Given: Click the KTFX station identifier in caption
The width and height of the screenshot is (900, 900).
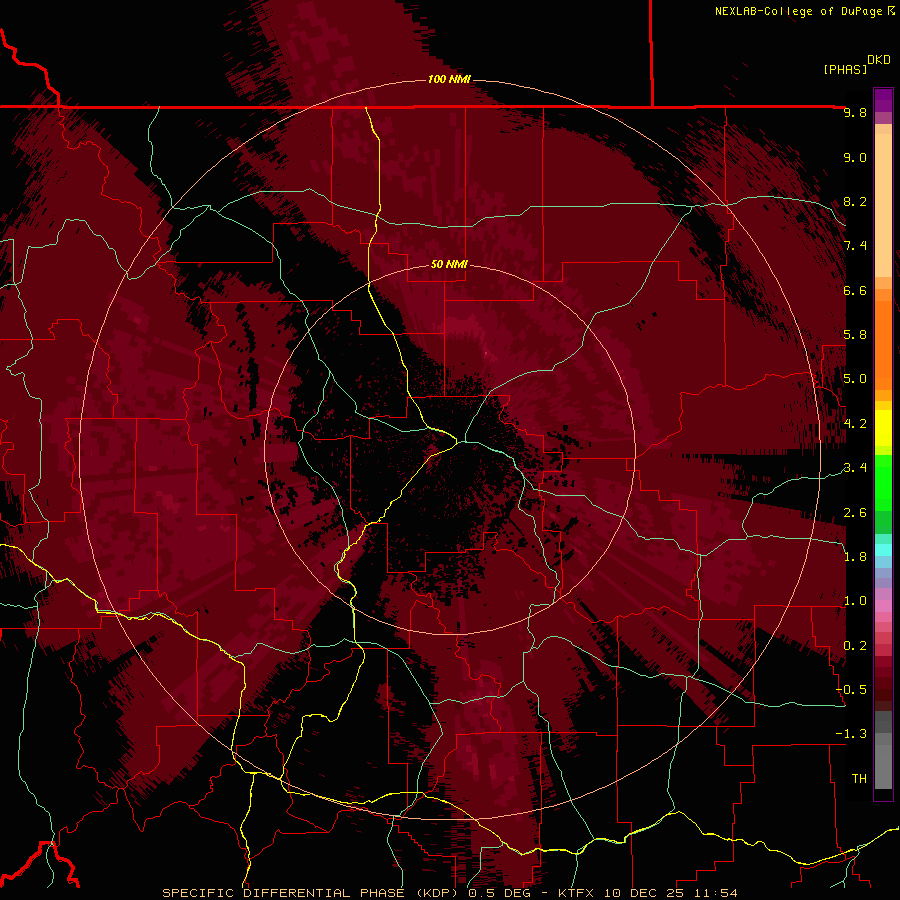Looking at the screenshot, I should coord(577,893).
